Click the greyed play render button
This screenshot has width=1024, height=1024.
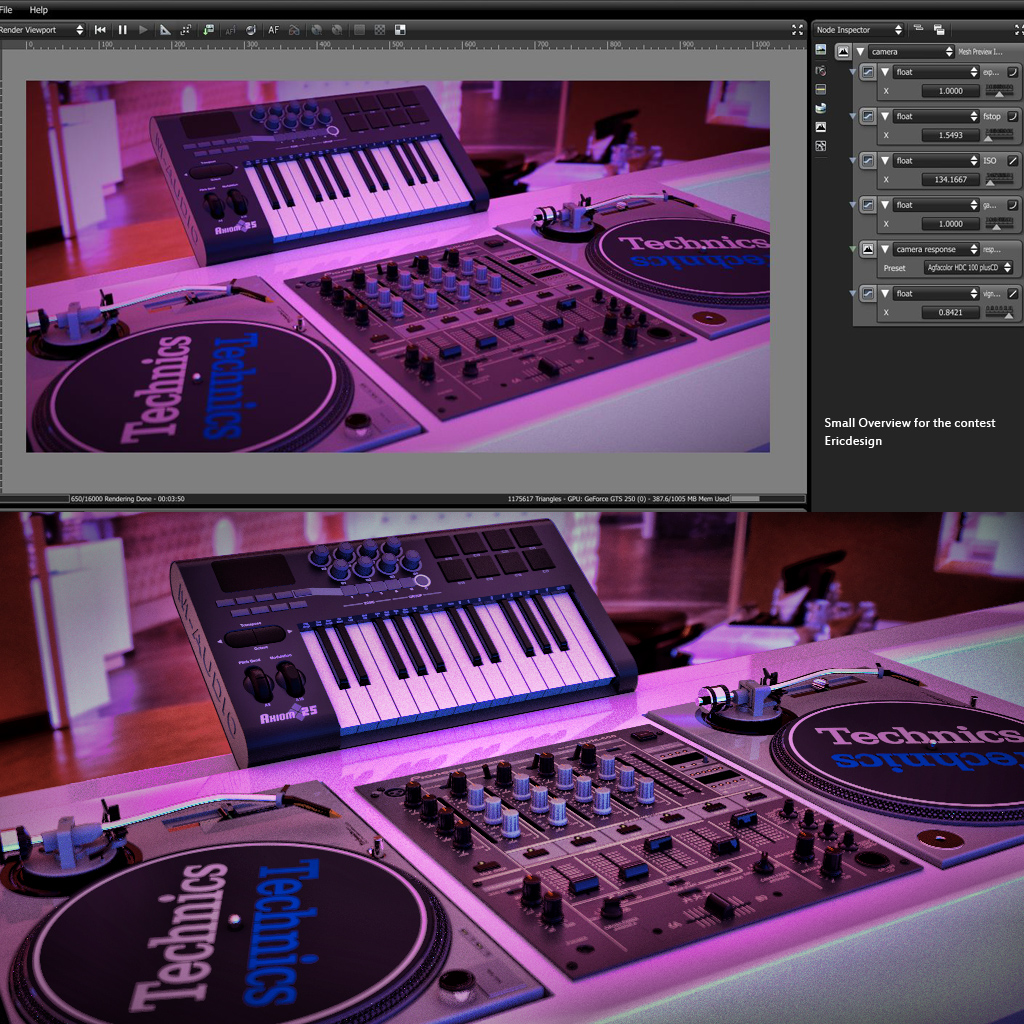[x=143, y=29]
